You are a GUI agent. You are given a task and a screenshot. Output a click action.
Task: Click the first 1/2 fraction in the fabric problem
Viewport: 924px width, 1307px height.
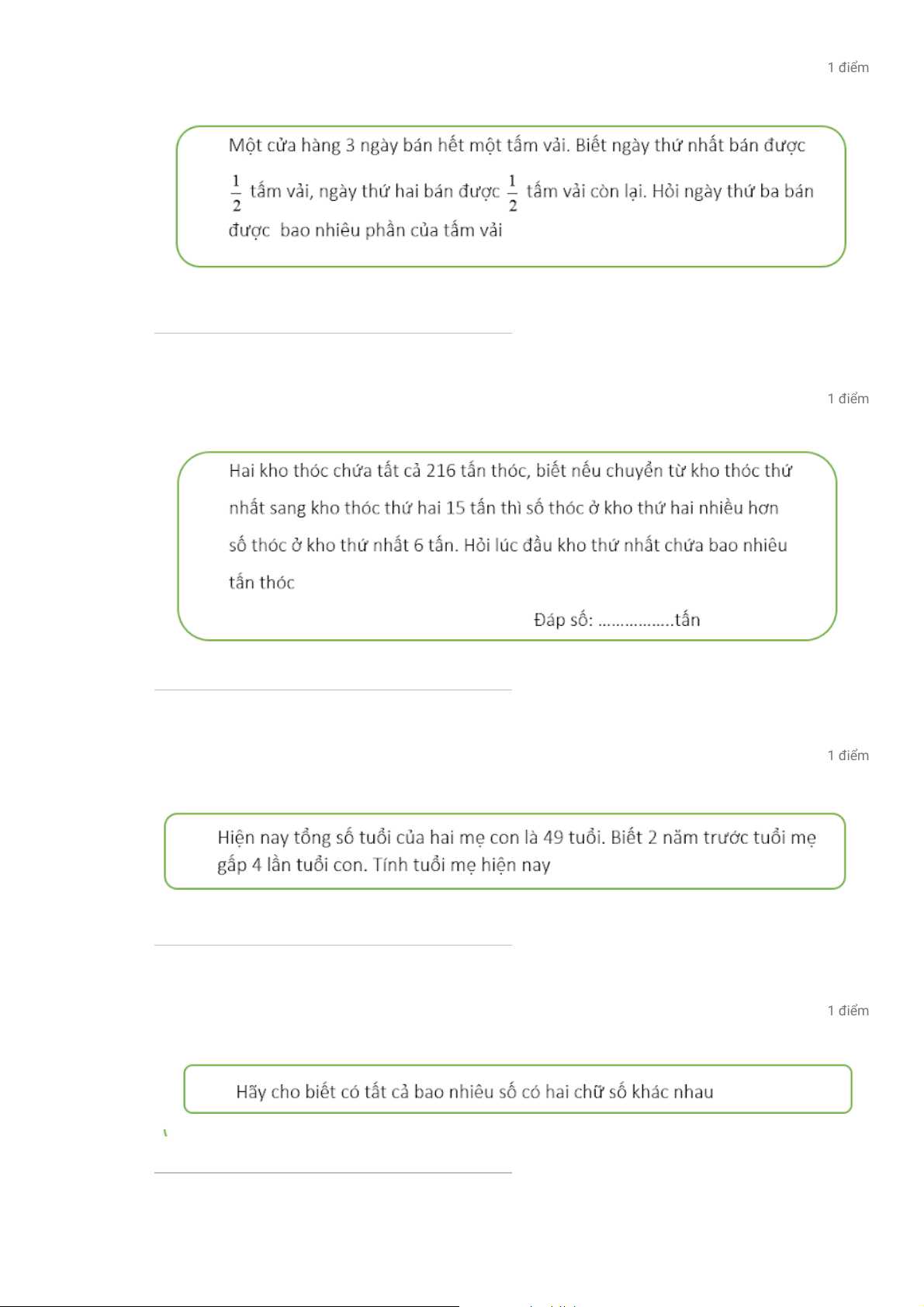click(x=237, y=193)
